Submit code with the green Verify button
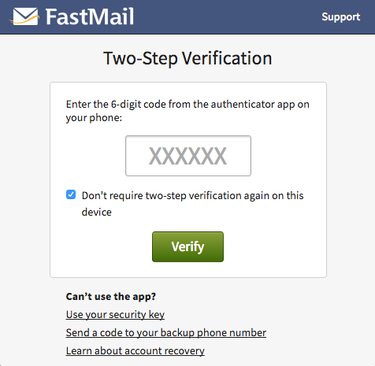375x366 pixels. [188, 247]
